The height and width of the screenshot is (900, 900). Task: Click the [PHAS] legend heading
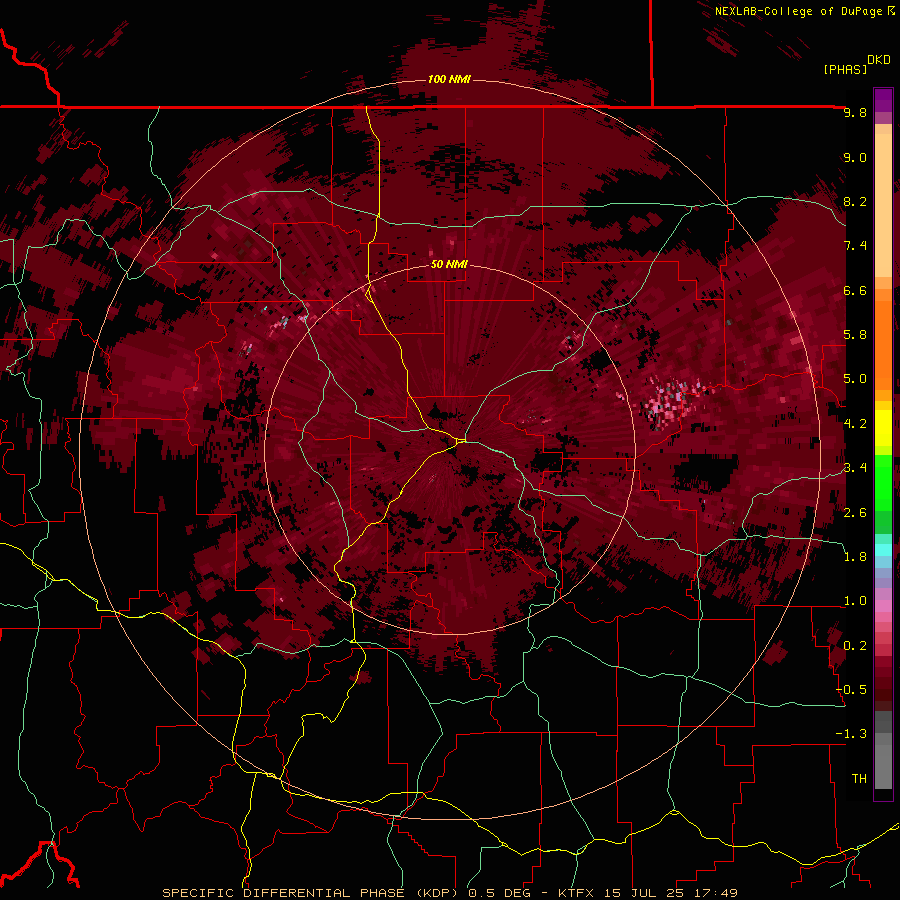[x=845, y=70]
